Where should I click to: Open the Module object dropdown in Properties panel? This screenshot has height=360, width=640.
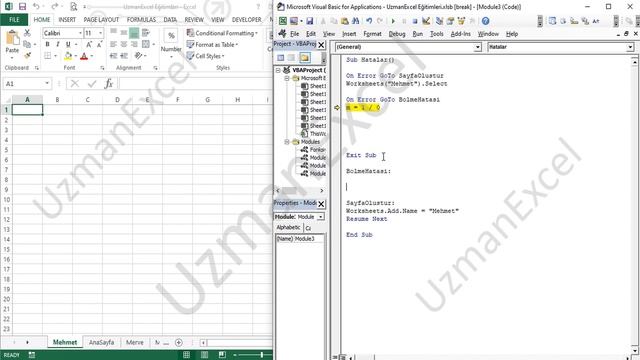click(x=321, y=217)
